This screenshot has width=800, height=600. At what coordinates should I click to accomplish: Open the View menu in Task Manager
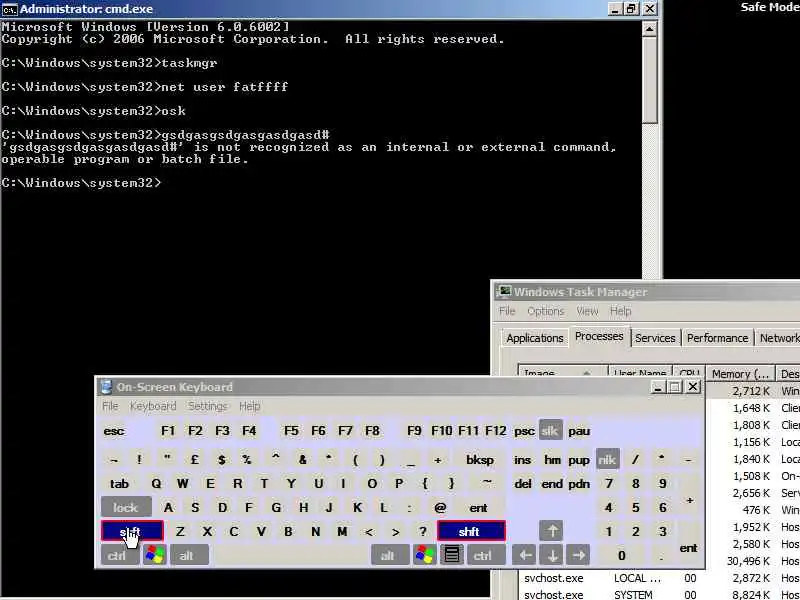[587, 311]
